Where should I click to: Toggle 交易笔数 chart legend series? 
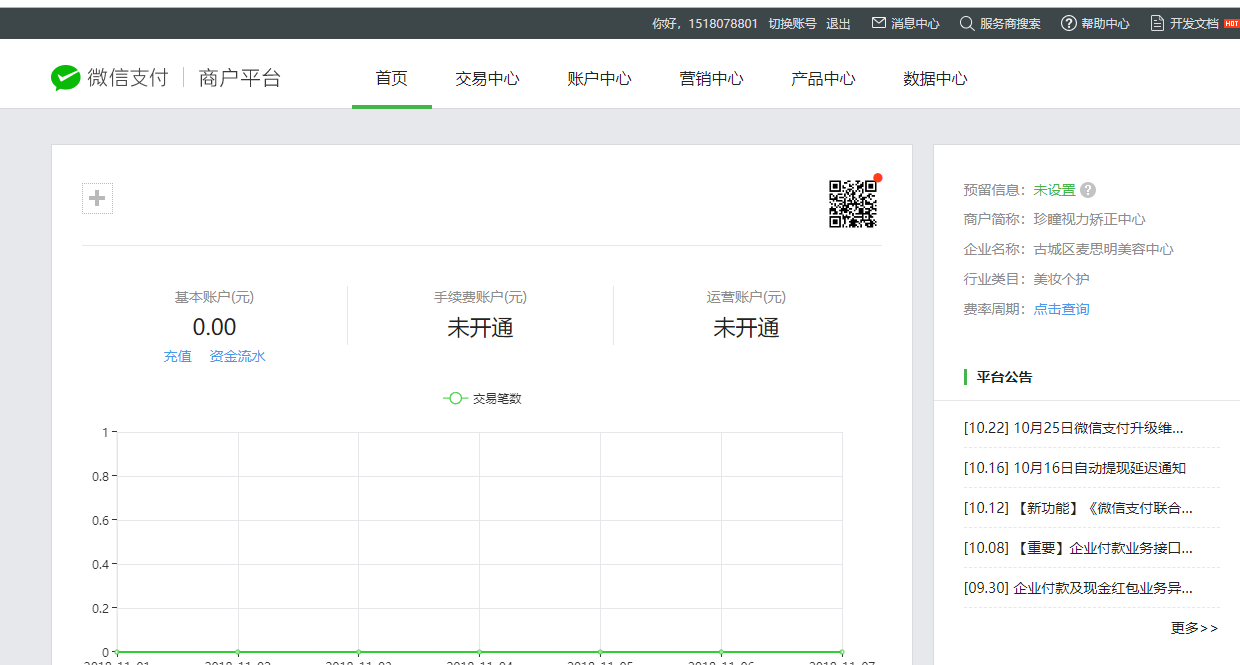tap(482, 398)
